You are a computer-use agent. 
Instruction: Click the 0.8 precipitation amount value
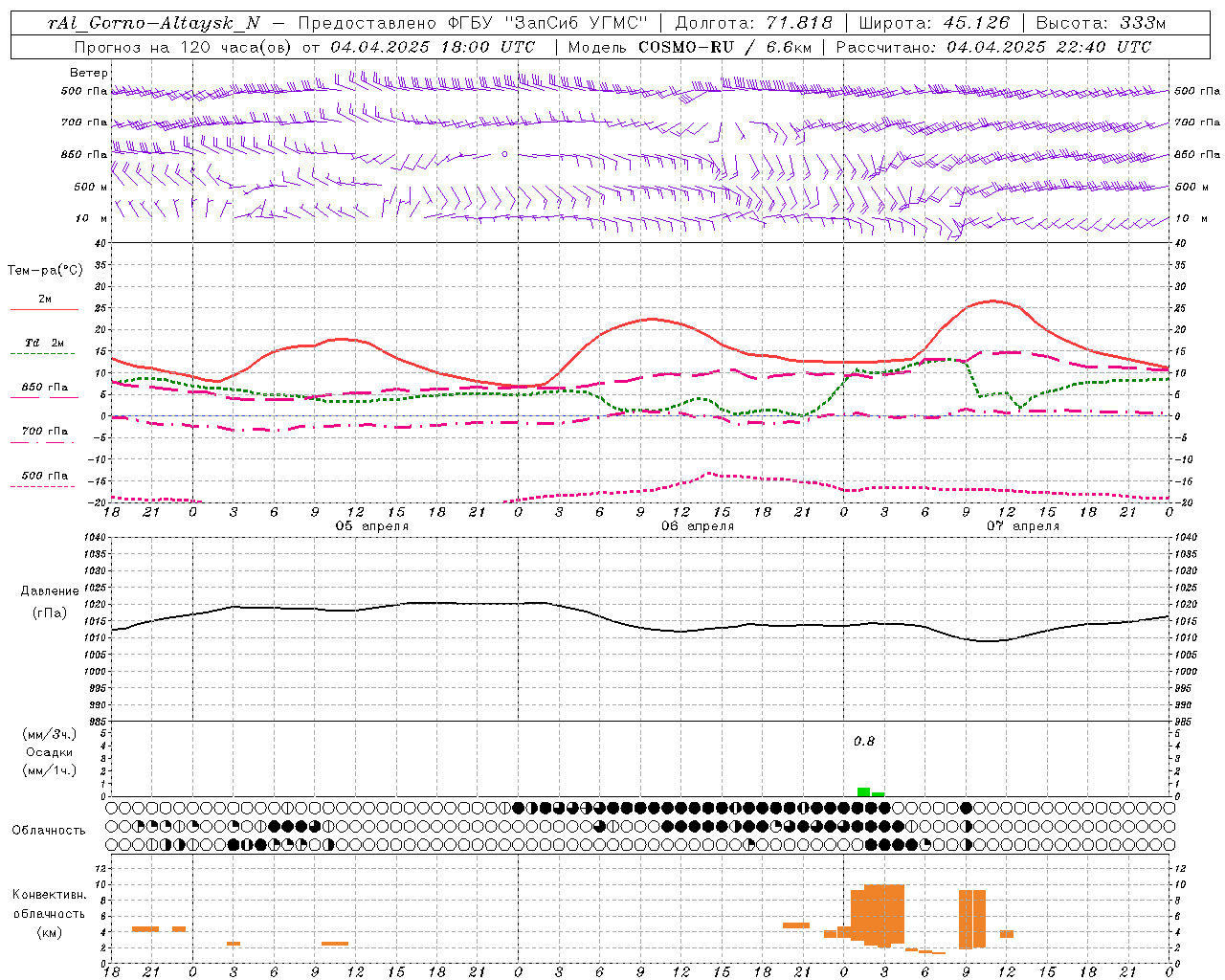[864, 742]
